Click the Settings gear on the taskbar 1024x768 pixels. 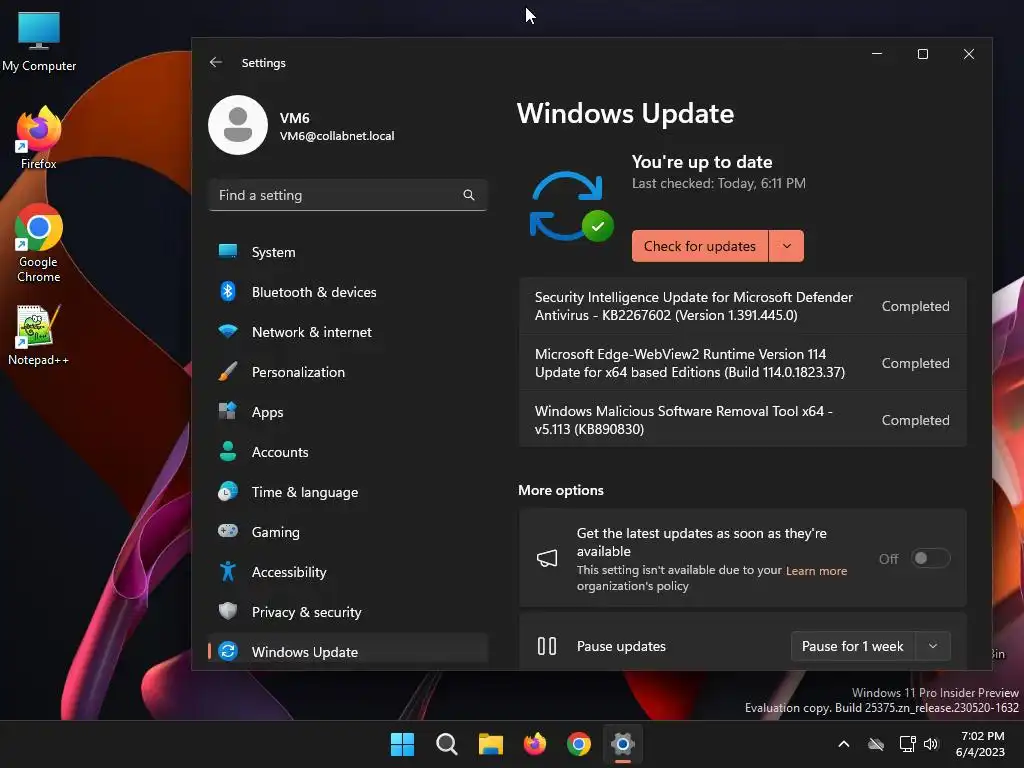(623, 744)
